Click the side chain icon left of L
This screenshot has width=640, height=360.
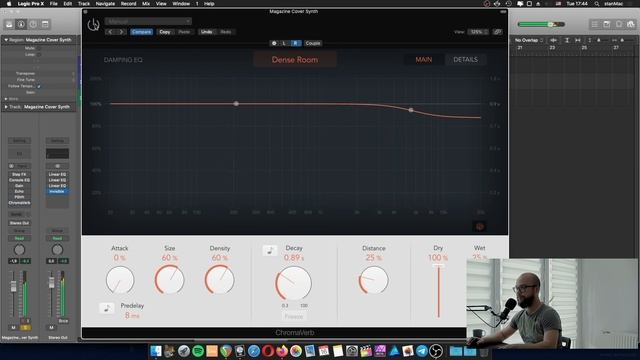point(274,43)
